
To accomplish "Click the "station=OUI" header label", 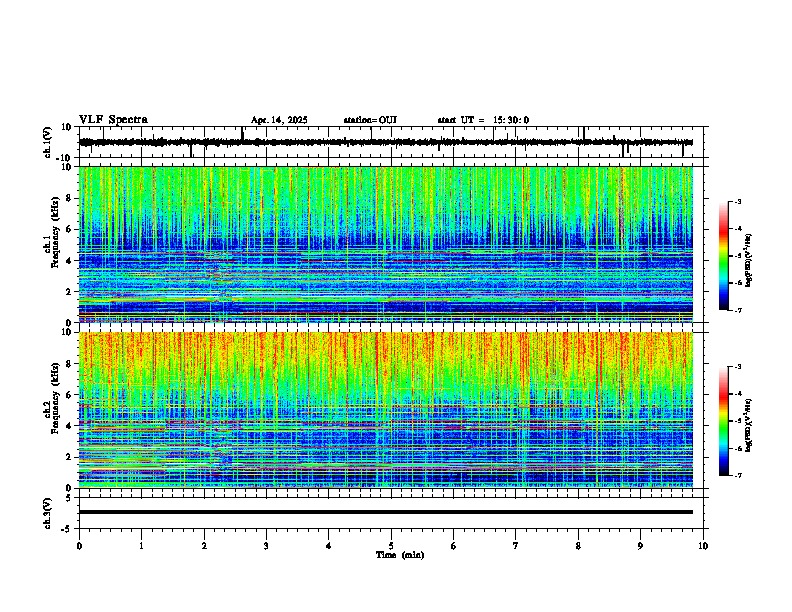I will 370,120.
